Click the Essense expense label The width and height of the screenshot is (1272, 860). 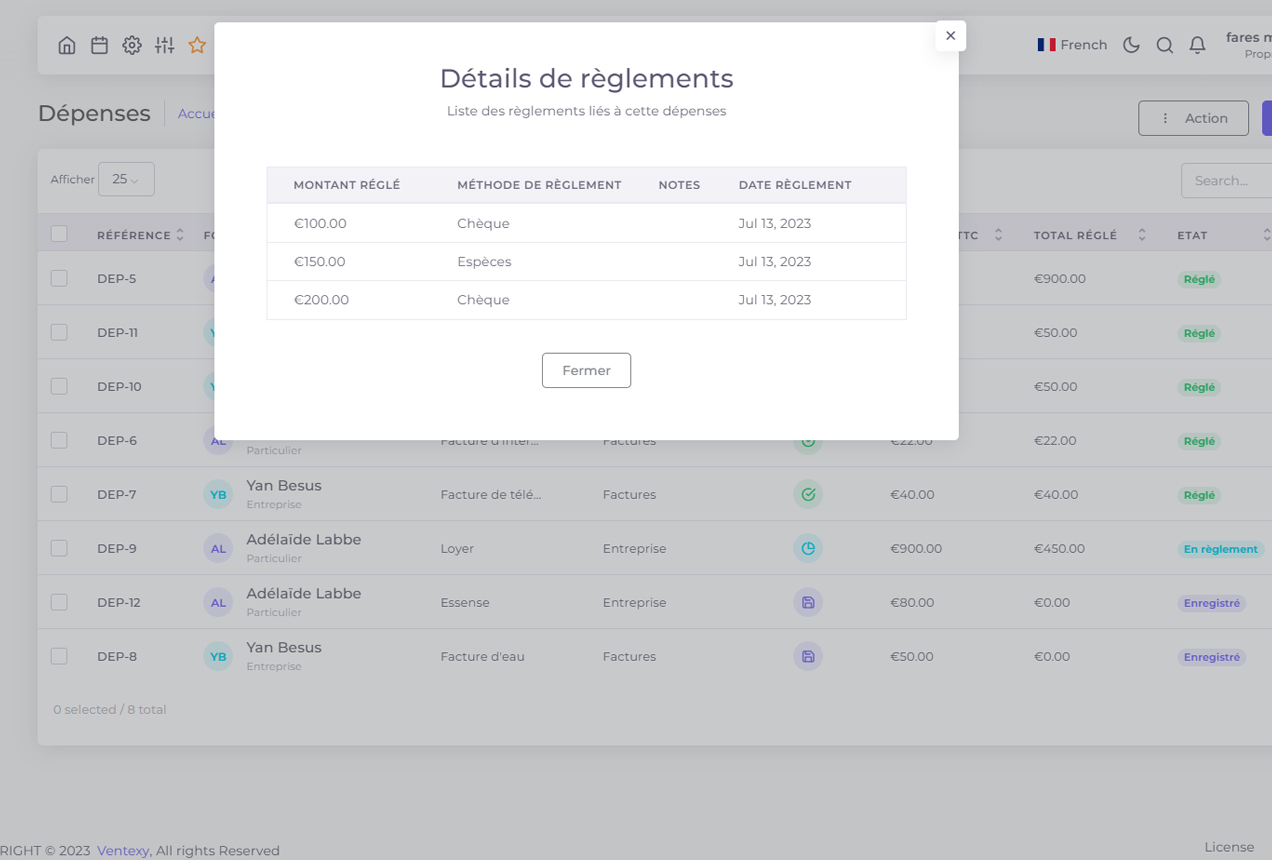click(465, 602)
